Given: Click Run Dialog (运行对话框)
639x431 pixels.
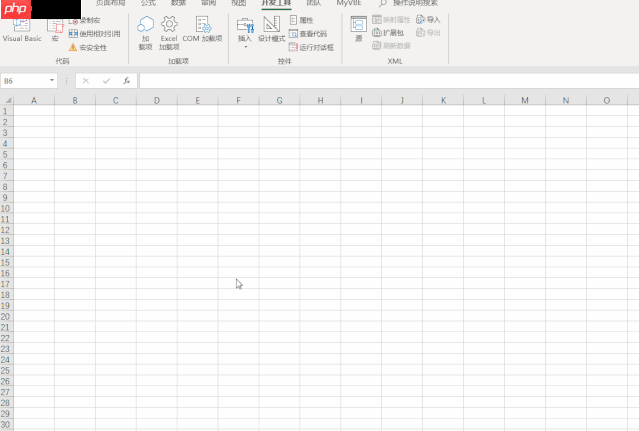Looking at the screenshot, I should [x=311, y=47].
